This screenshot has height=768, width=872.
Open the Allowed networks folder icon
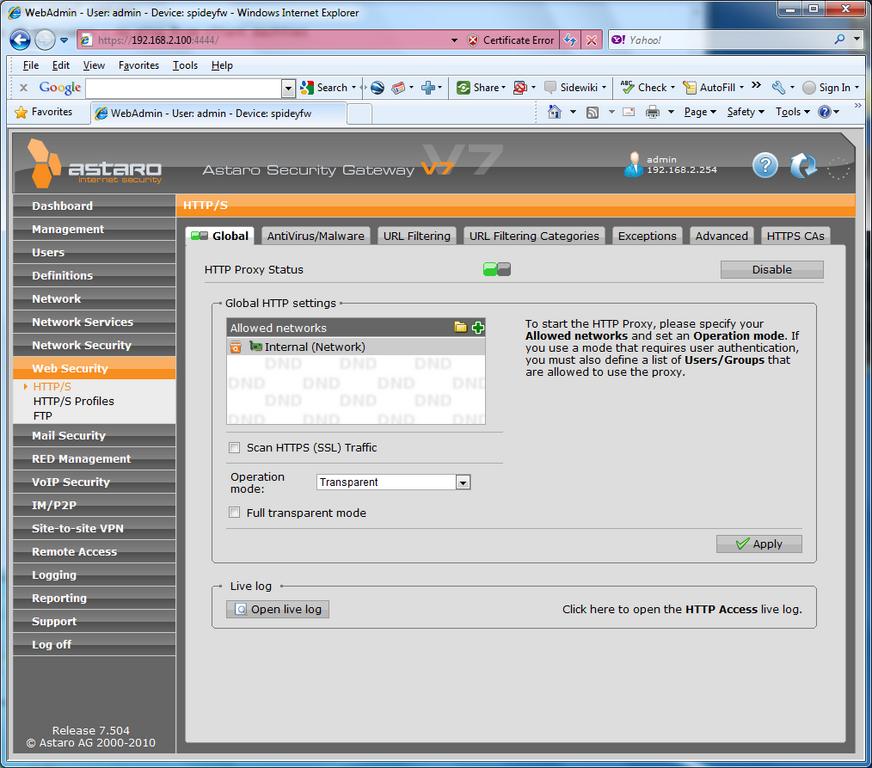coord(460,327)
